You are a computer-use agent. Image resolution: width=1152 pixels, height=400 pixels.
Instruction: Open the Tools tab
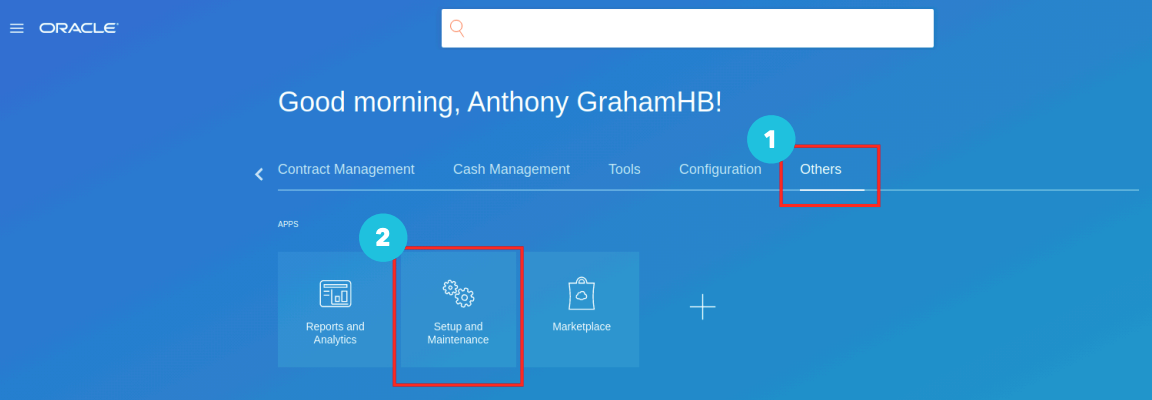point(624,169)
